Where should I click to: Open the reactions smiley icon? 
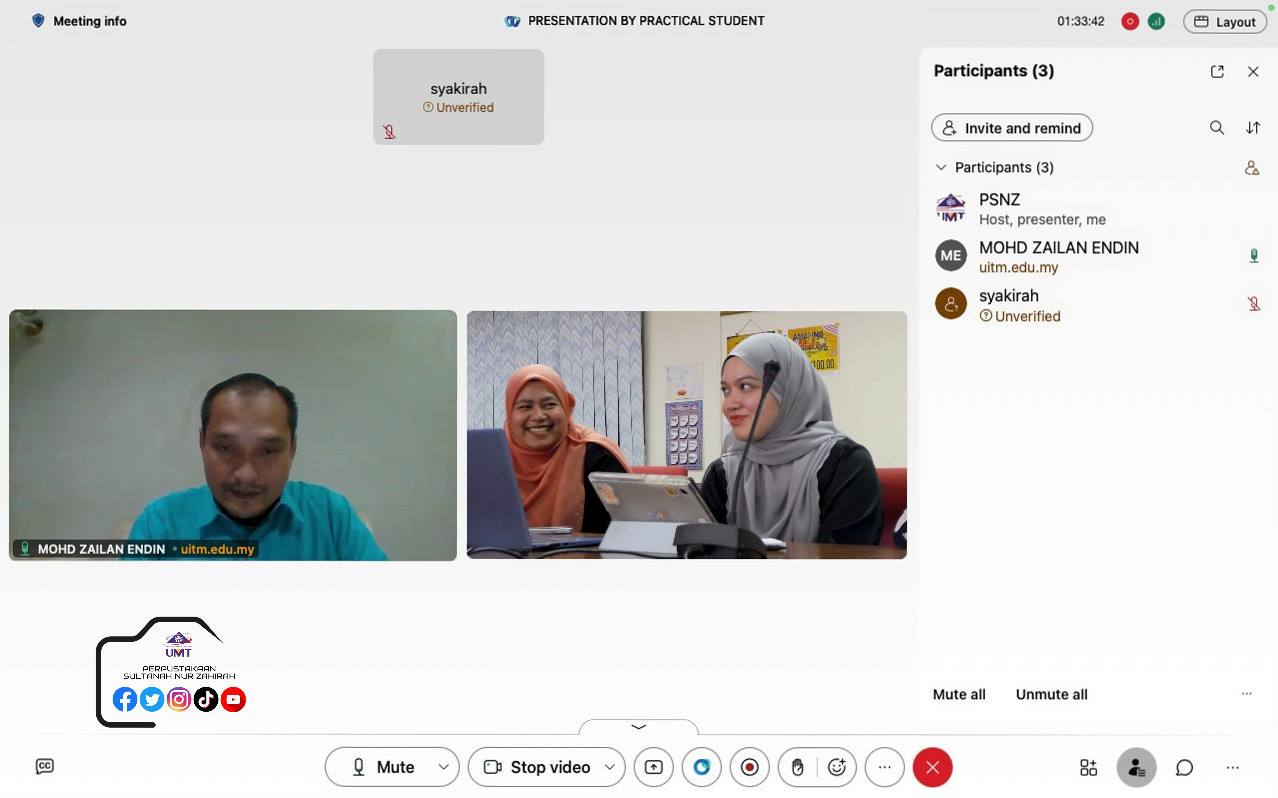[837, 767]
